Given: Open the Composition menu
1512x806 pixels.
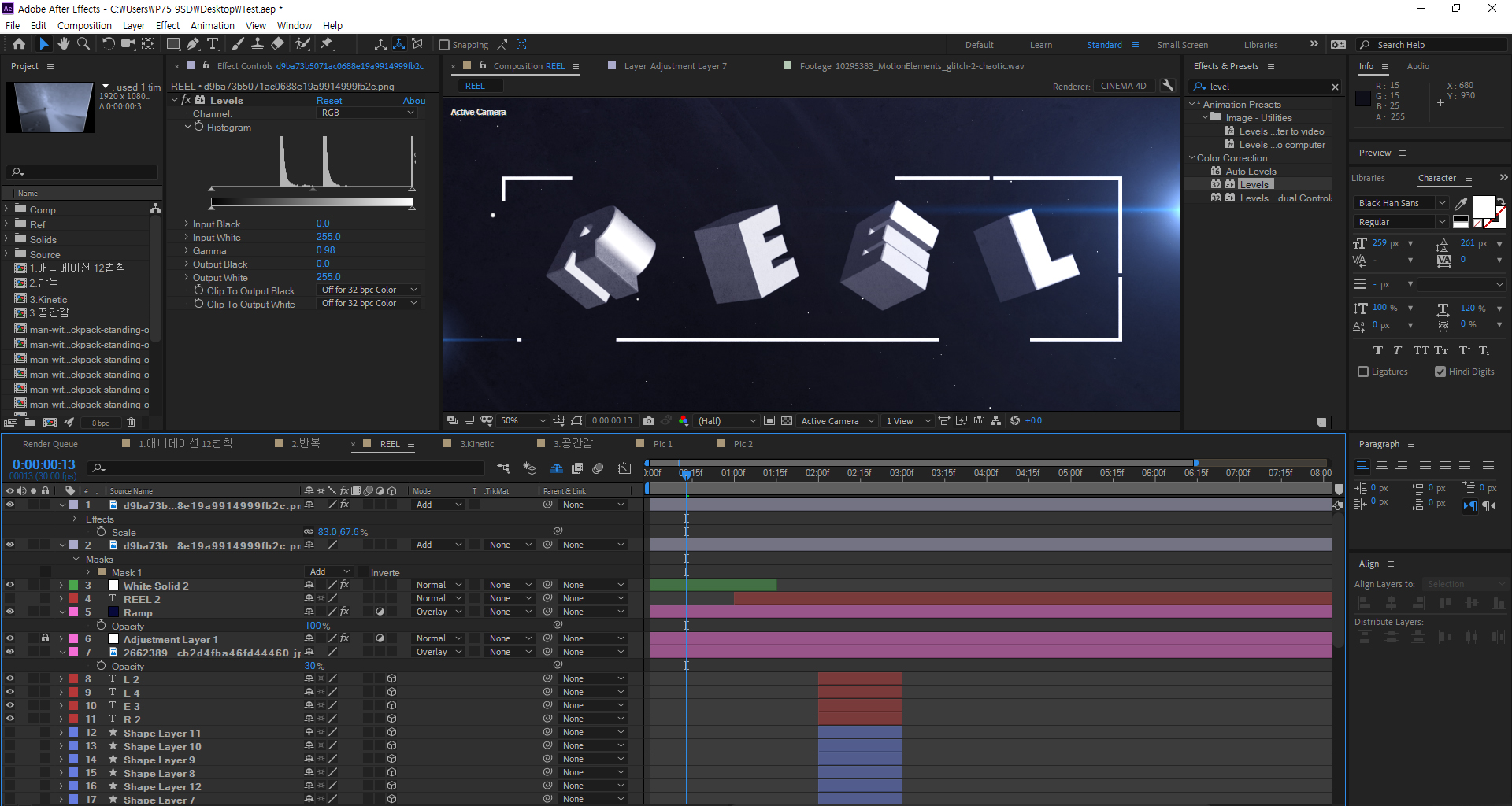Looking at the screenshot, I should click(x=84, y=25).
